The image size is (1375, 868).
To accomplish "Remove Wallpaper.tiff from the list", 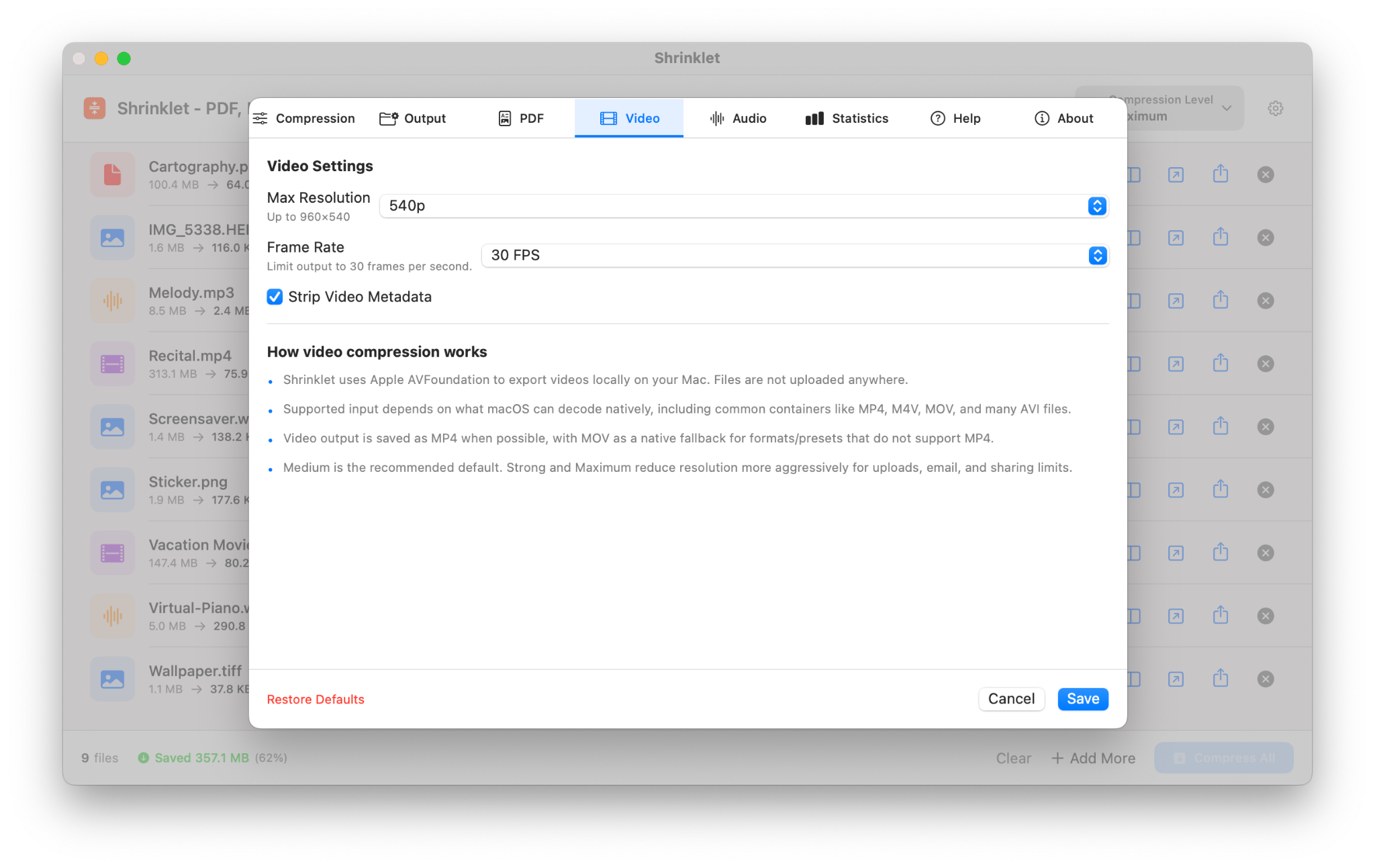I will 1266,680.
